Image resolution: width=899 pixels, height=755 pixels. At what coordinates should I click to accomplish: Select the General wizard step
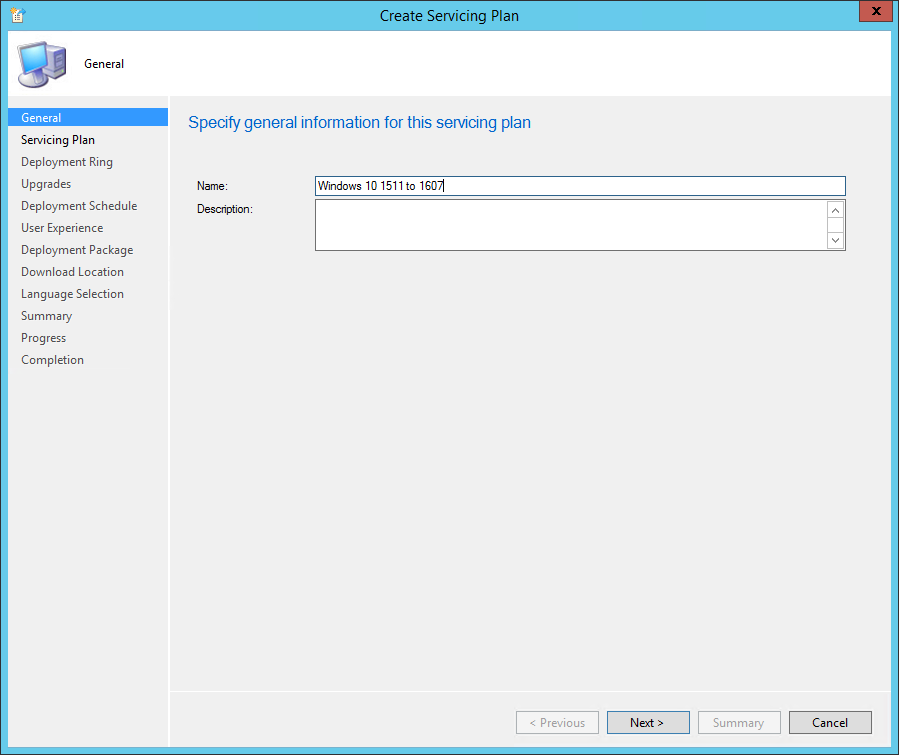coord(88,118)
